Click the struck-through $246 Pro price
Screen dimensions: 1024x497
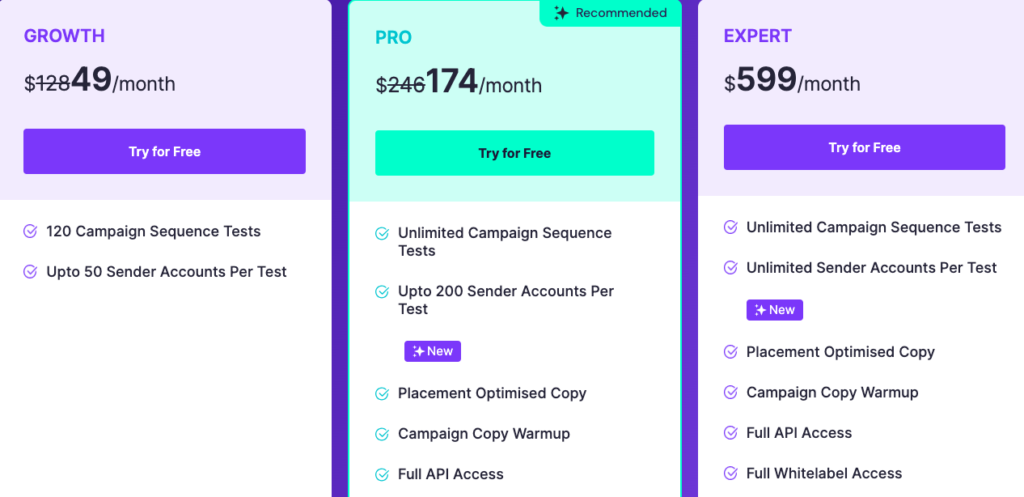tap(400, 86)
